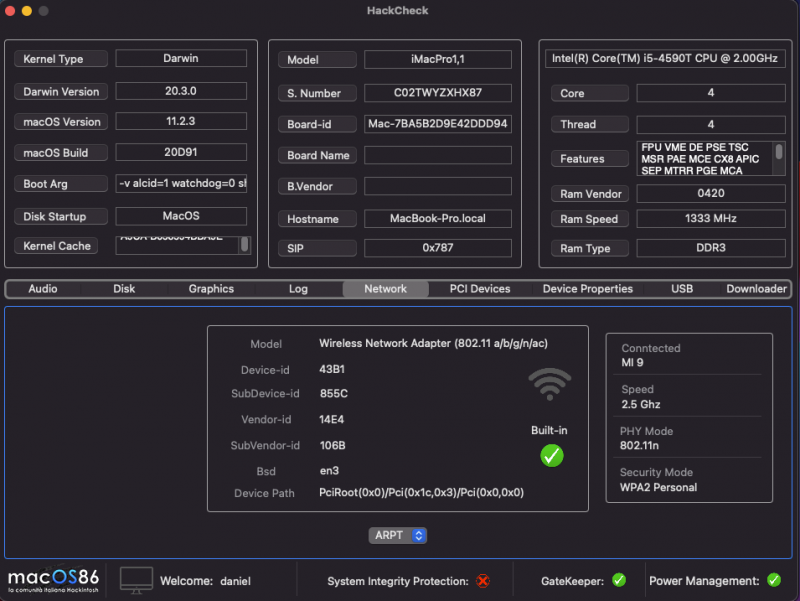
Task: Click the Disk Startup label button
Action: pos(61,216)
